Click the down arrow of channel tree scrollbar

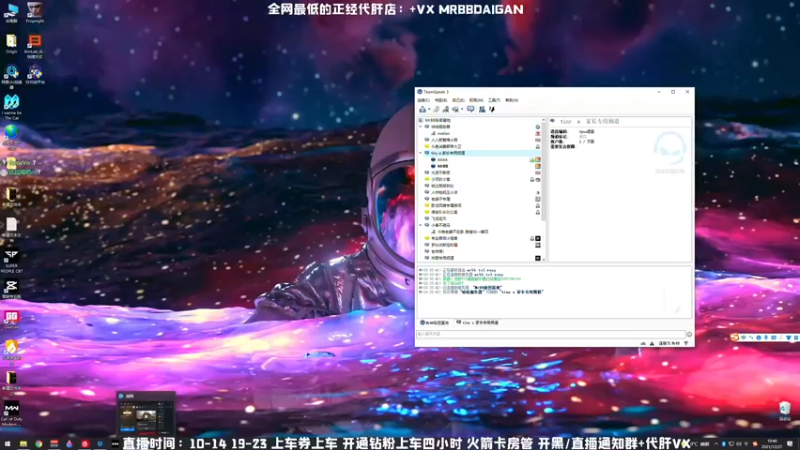coord(543,260)
